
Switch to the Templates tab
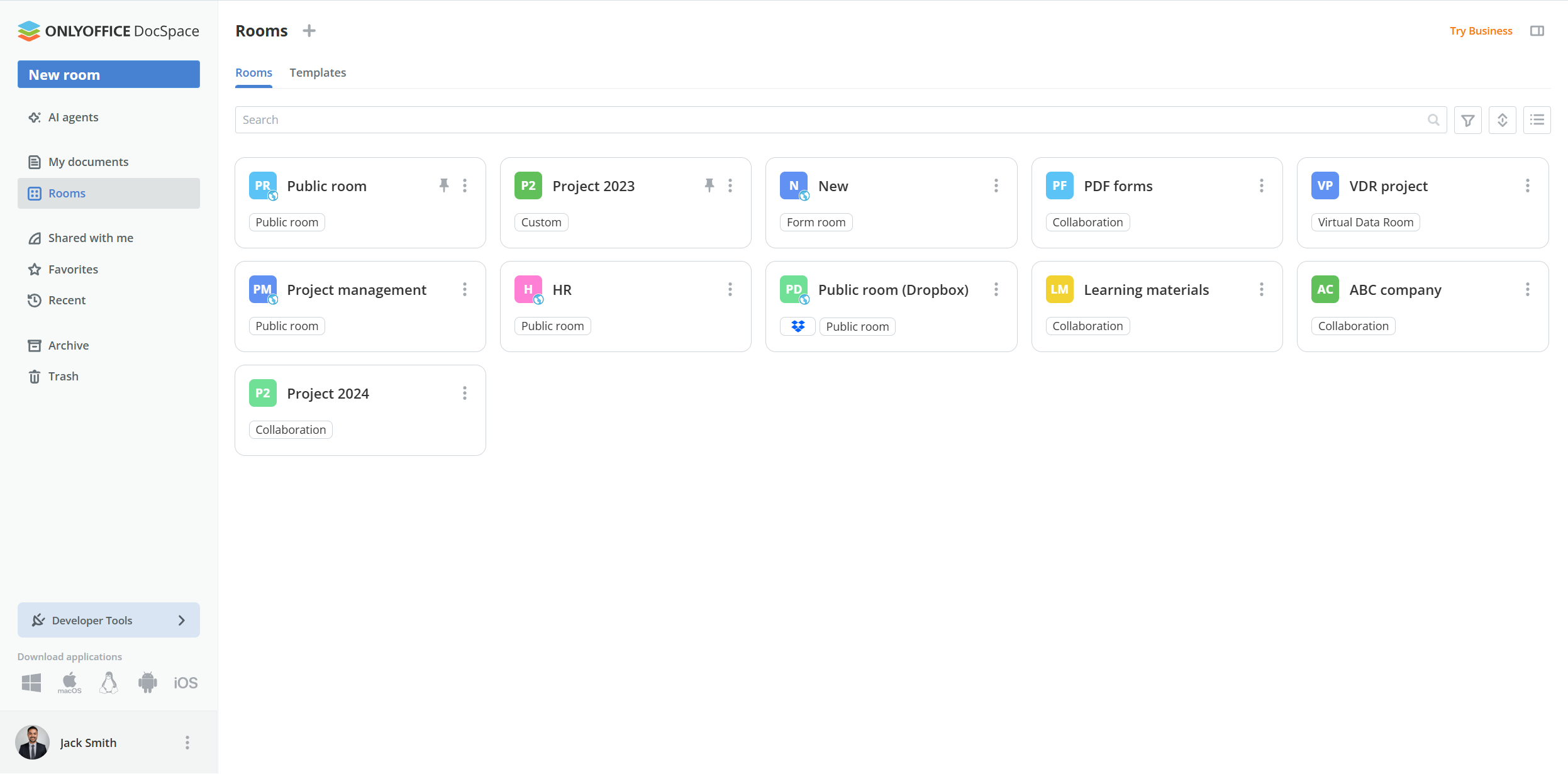(x=318, y=72)
